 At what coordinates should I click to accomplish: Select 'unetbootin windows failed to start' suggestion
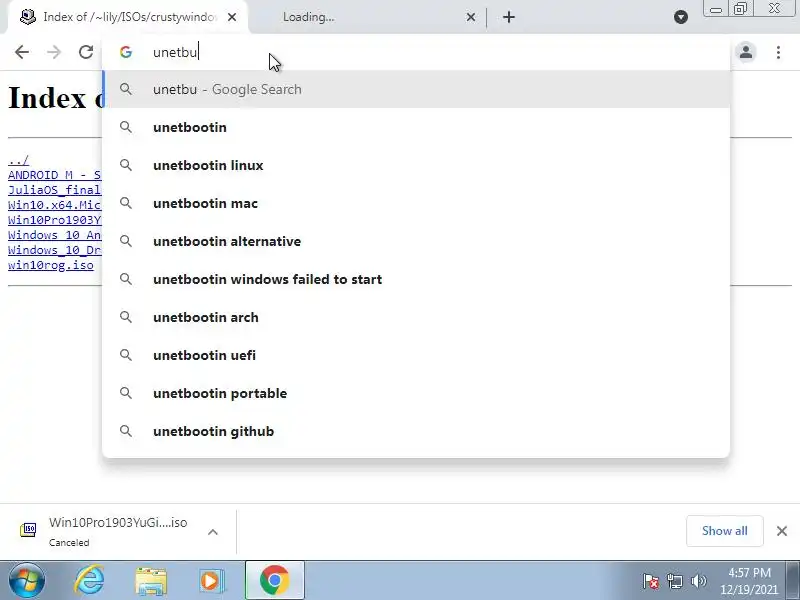(x=416, y=279)
